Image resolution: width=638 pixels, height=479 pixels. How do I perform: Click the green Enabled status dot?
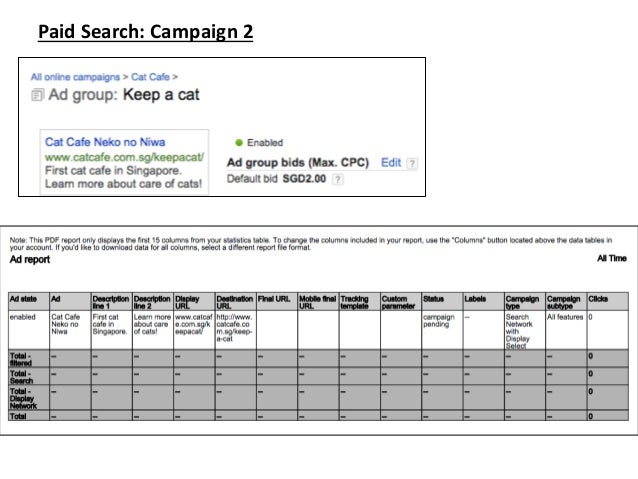[x=239, y=143]
